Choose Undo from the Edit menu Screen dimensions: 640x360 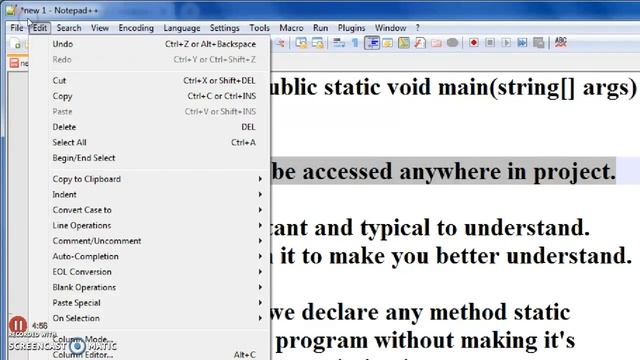149,44
